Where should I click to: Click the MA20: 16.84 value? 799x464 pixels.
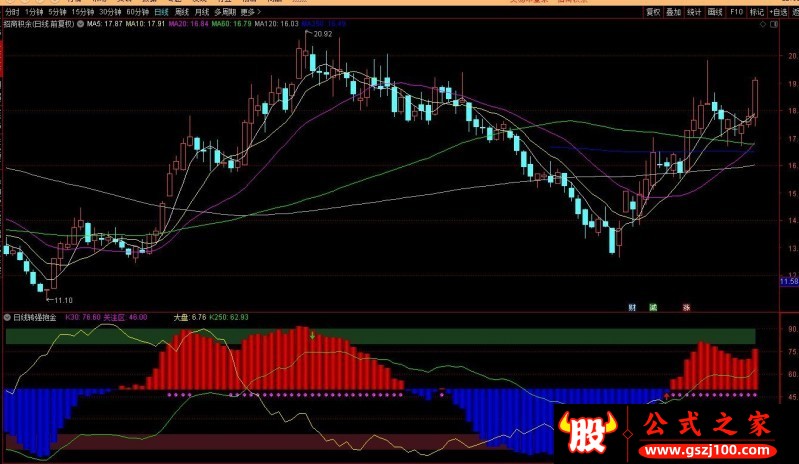coord(189,24)
